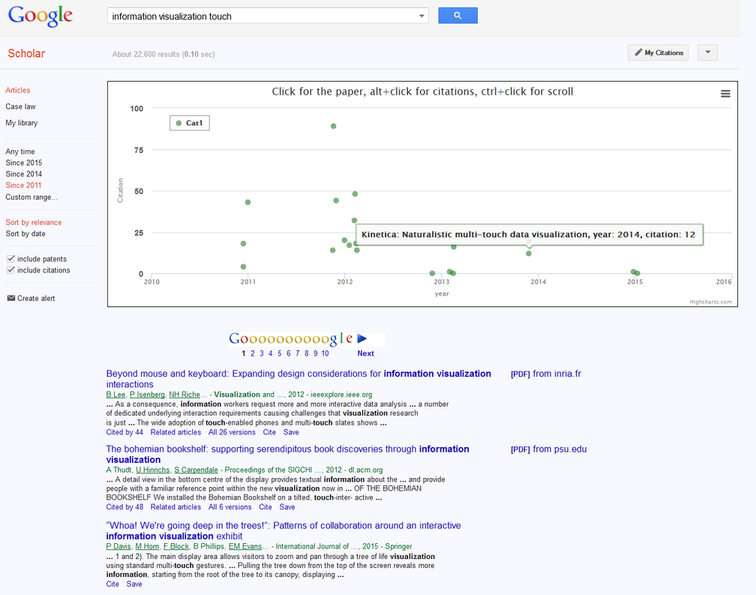The width and height of the screenshot is (756, 595).
Task: Open PDF from psu.edu
Action: point(549,449)
